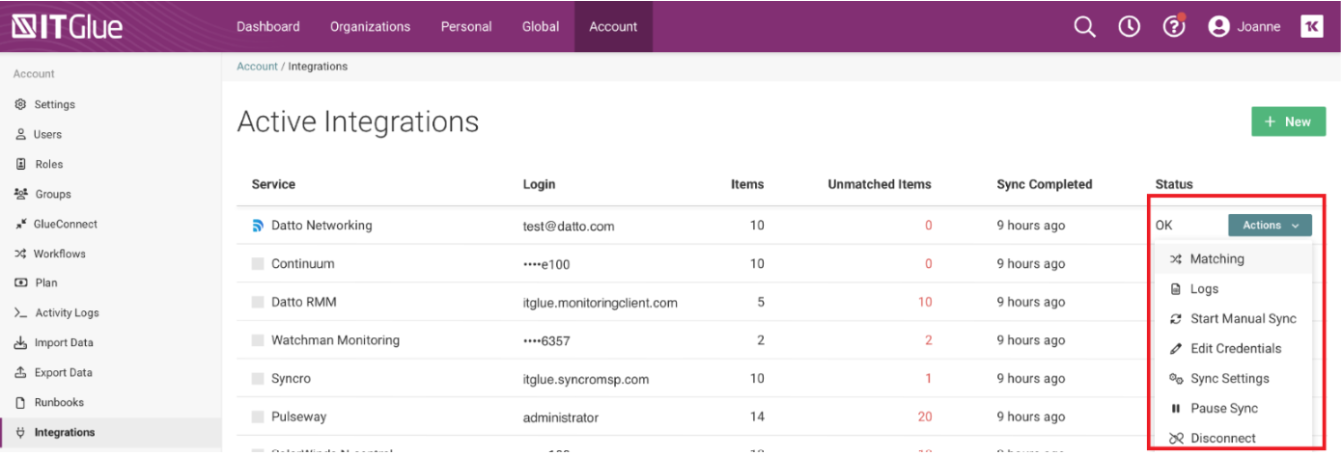
Task: Click the Logs document icon in dropdown
Action: click(1176, 289)
